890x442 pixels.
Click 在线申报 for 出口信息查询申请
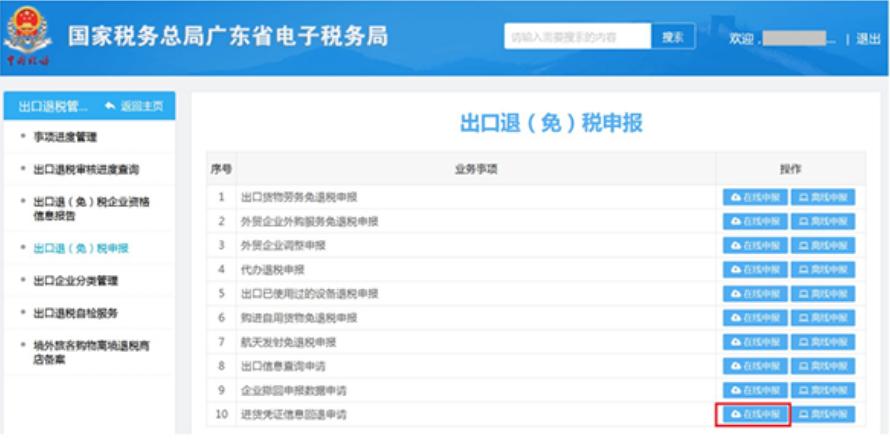(x=755, y=366)
